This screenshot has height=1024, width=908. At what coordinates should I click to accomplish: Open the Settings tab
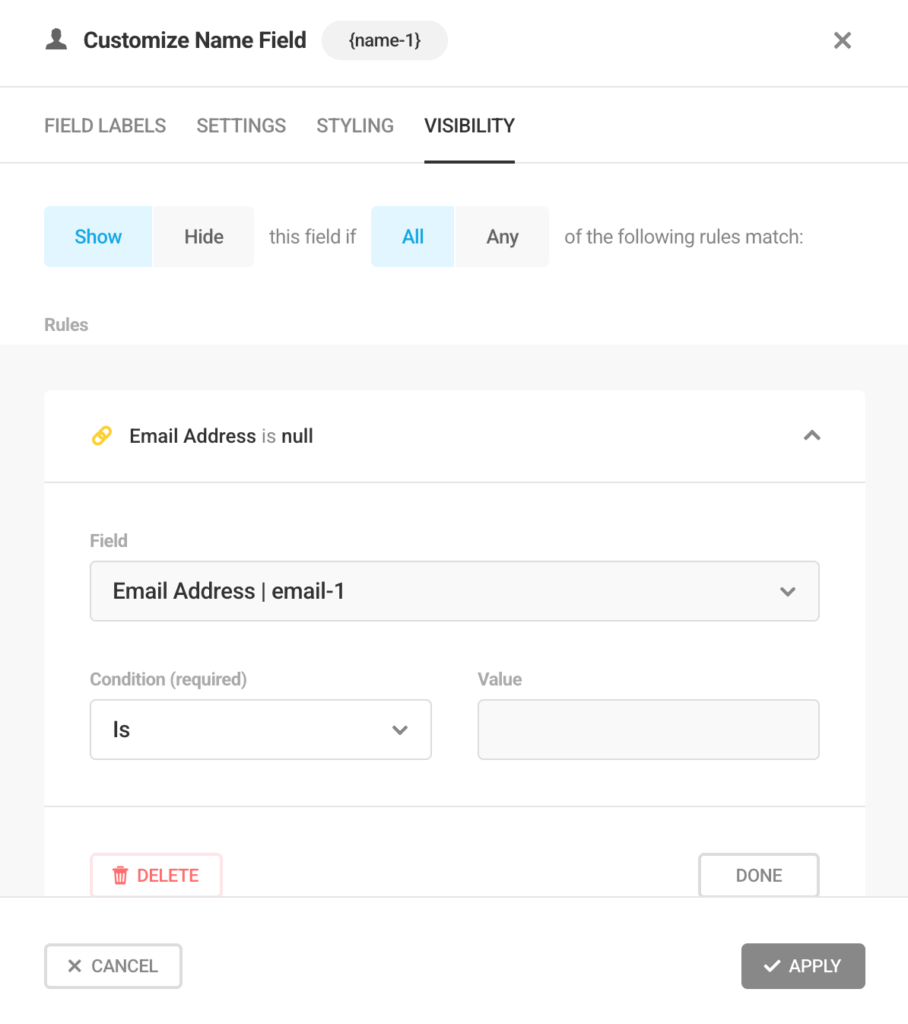click(x=241, y=126)
